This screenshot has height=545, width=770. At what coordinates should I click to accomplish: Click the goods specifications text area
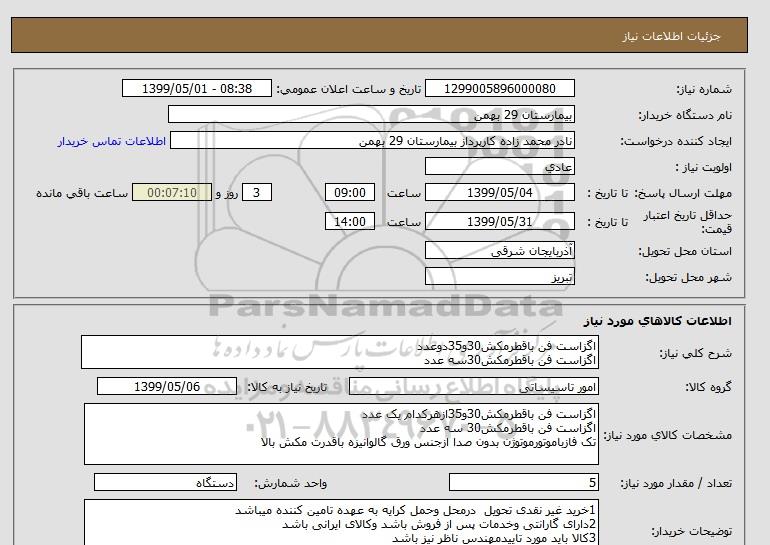tap(341, 434)
